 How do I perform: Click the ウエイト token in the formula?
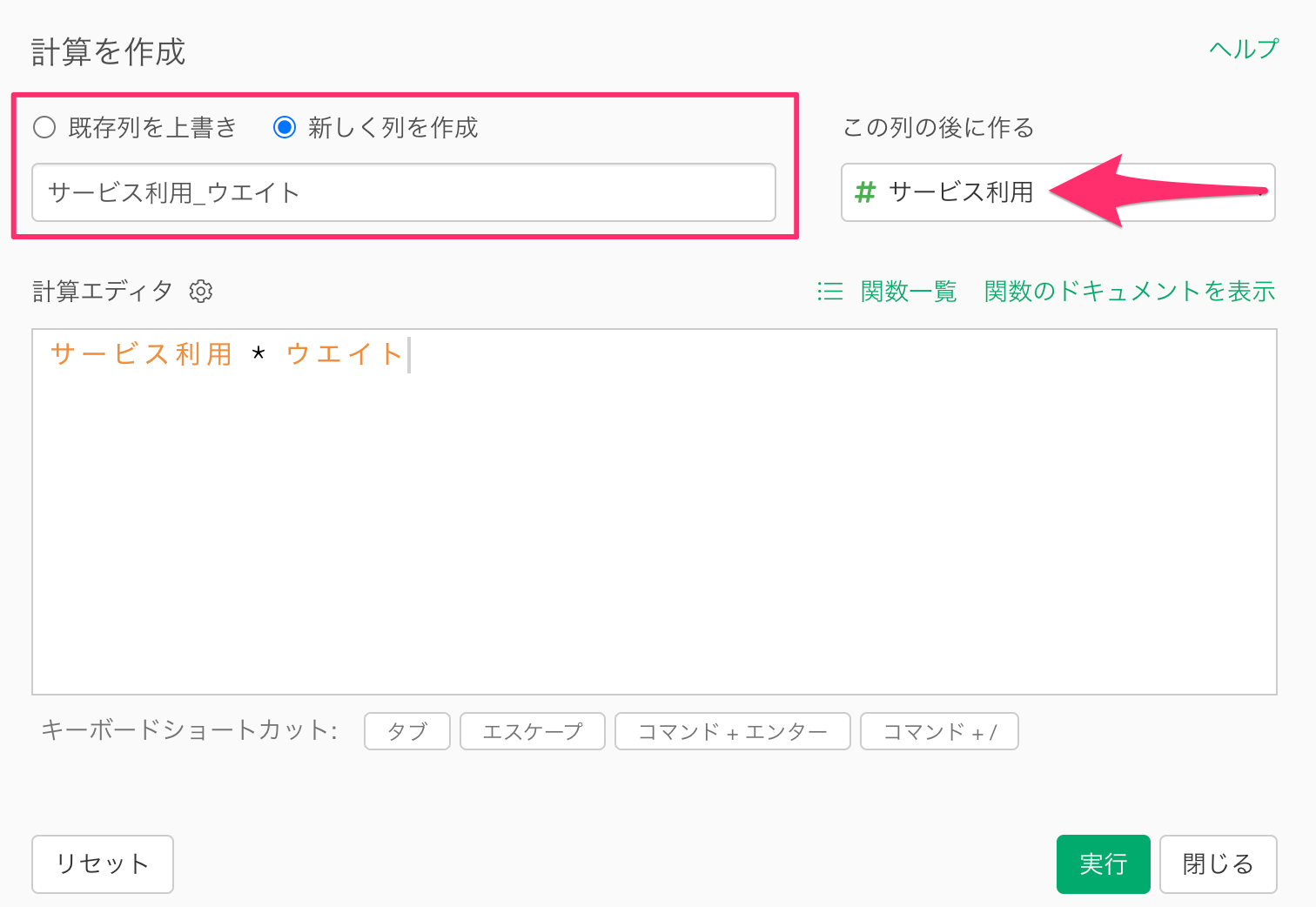(344, 354)
